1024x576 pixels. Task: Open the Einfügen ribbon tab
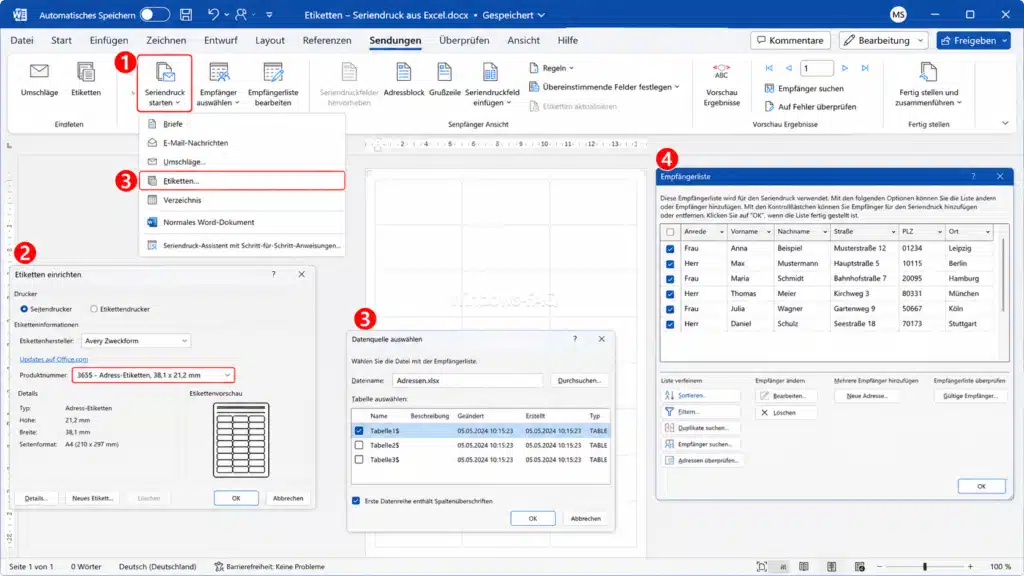pos(108,40)
